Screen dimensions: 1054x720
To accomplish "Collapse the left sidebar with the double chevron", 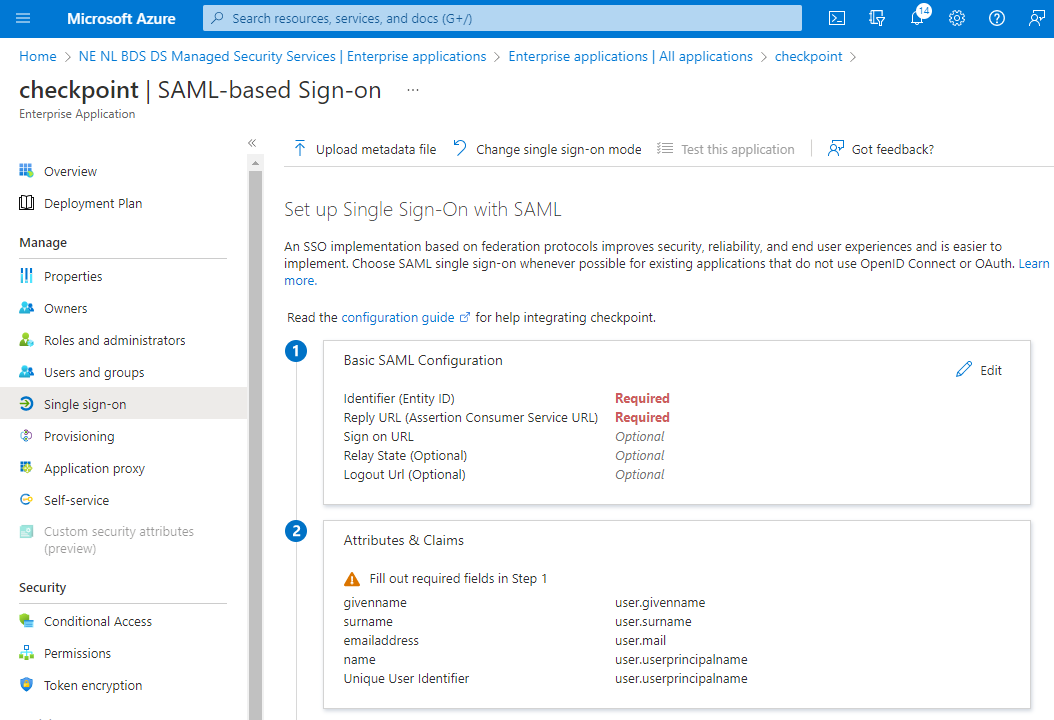I will [252, 142].
